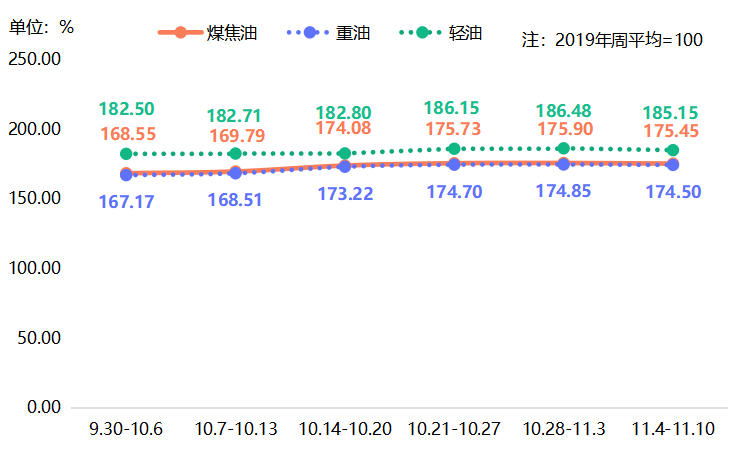Click the blue data value 174.50
Image resolution: width=737 pixels, height=449 pixels.
(x=674, y=192)
